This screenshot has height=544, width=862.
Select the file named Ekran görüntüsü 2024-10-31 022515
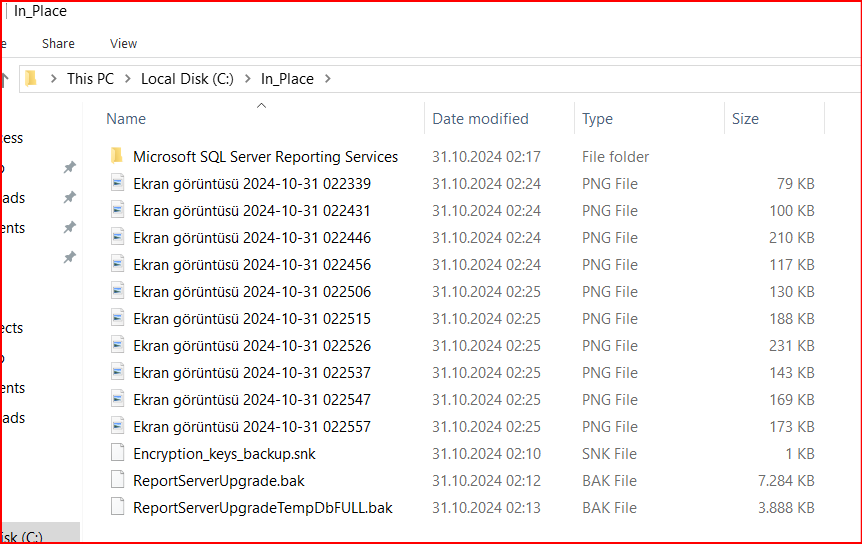pos(251,318)
